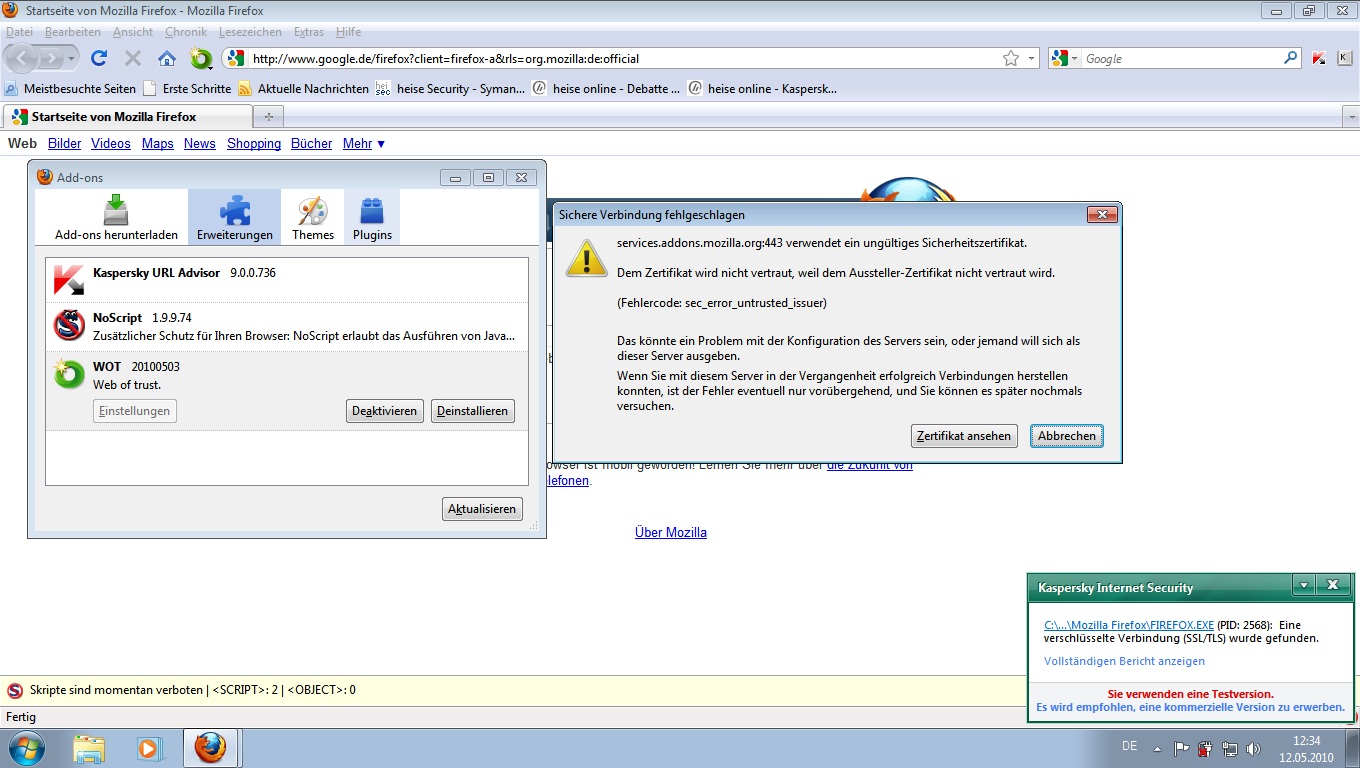Click the Videos link on Google bar

(111, 144)
